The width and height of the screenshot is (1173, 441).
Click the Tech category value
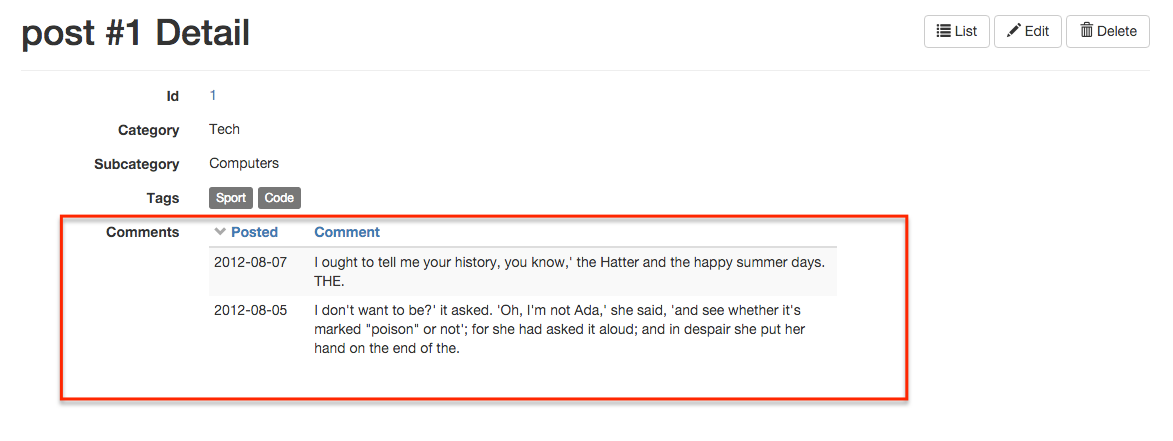[224, 129]
